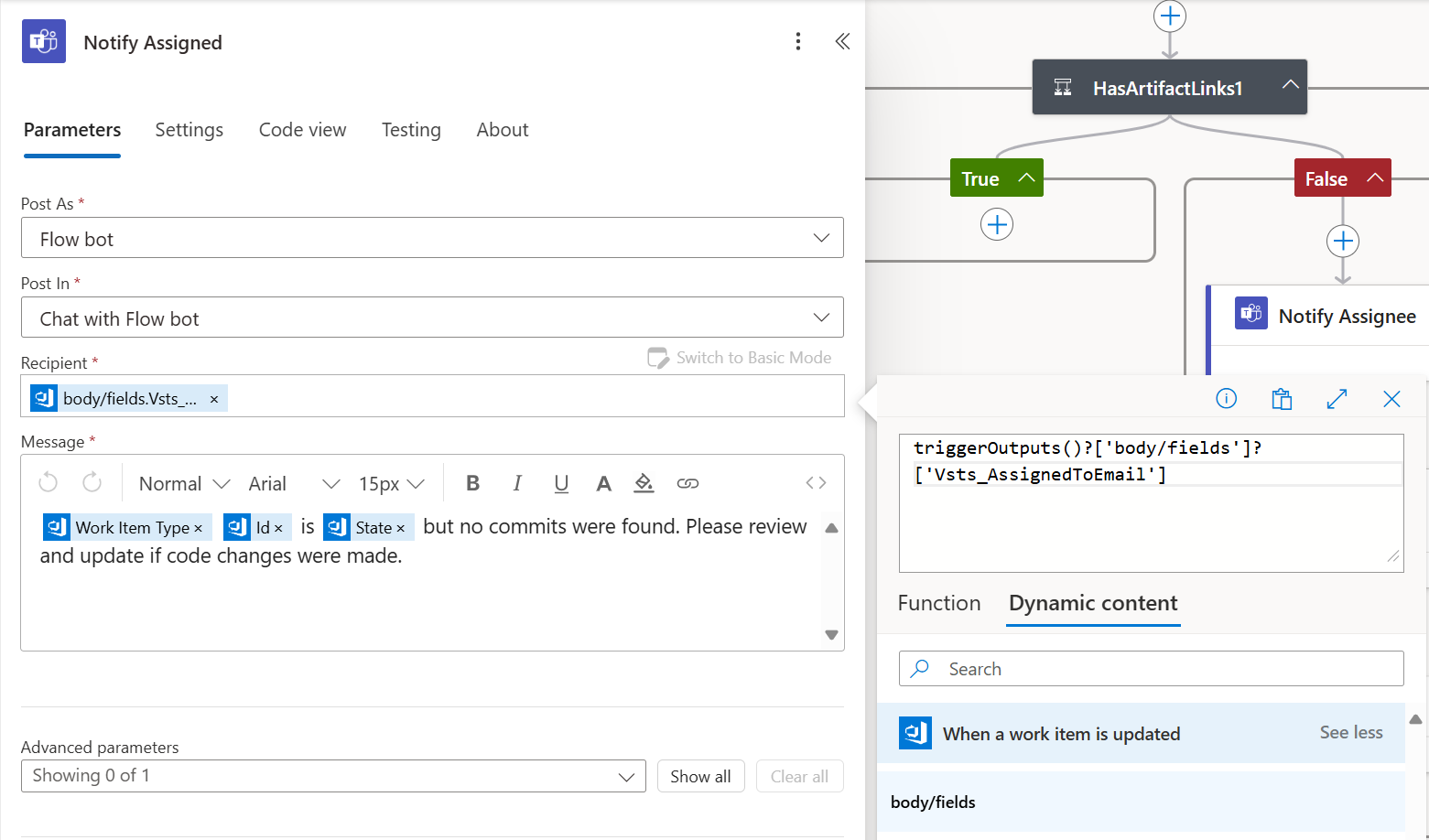
Task: Remove the State token from message
Action: tap(400, 528)
